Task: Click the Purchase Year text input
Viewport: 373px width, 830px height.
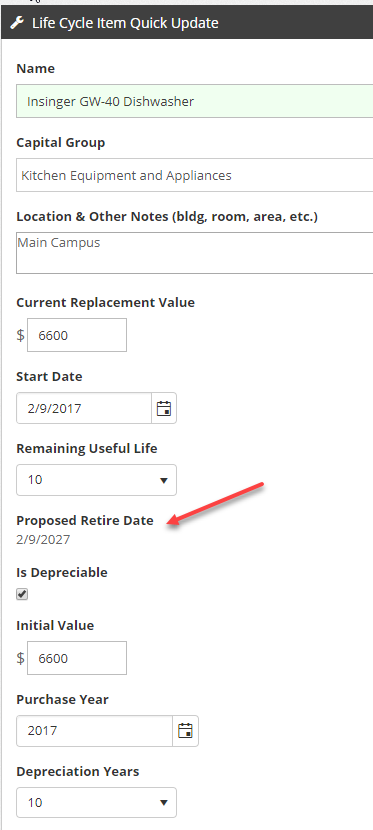Action: pos(95,731)
